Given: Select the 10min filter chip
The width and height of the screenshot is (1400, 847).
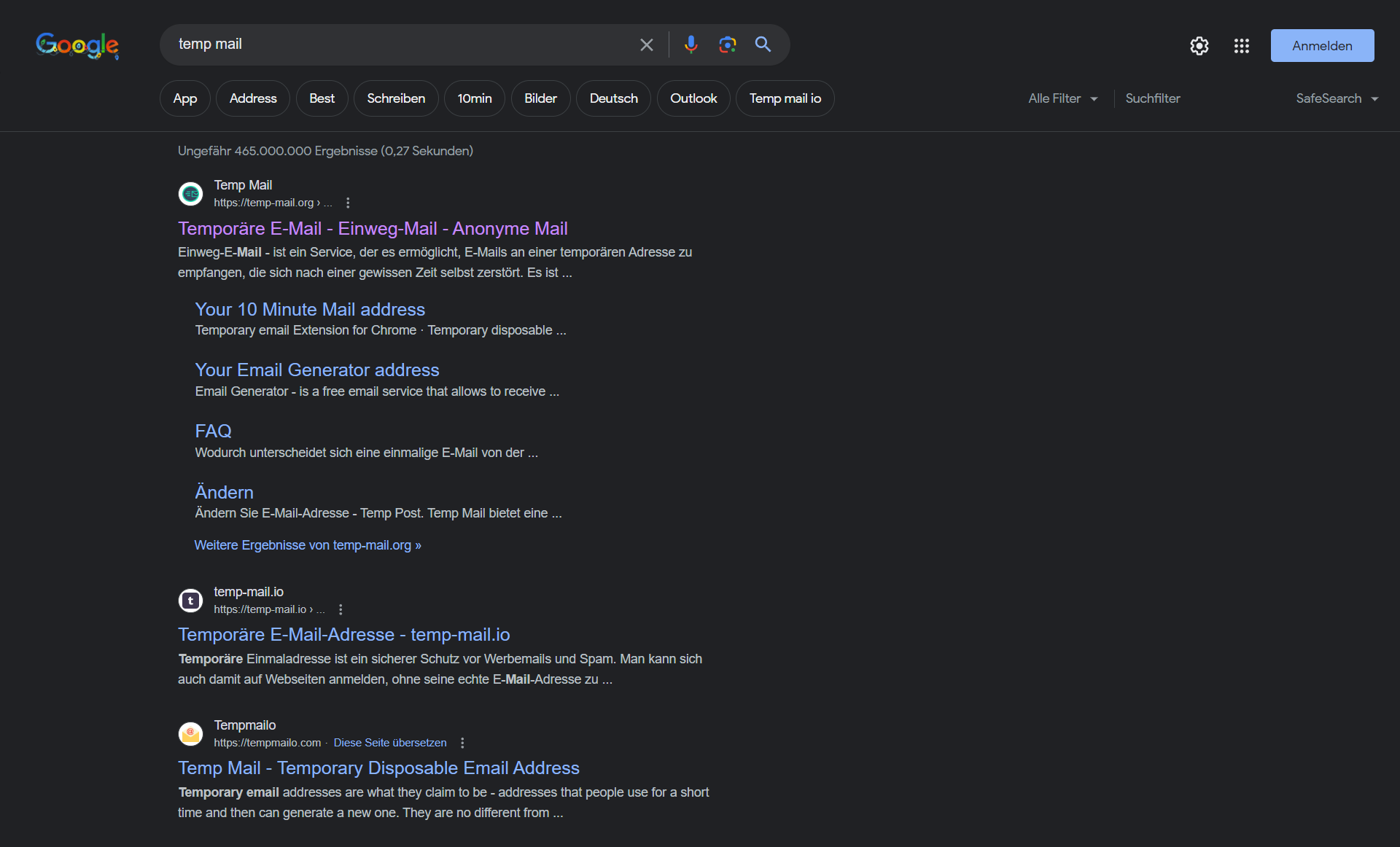Looking at the screenshot, I should pyautogui.click(x=475, y=98).
